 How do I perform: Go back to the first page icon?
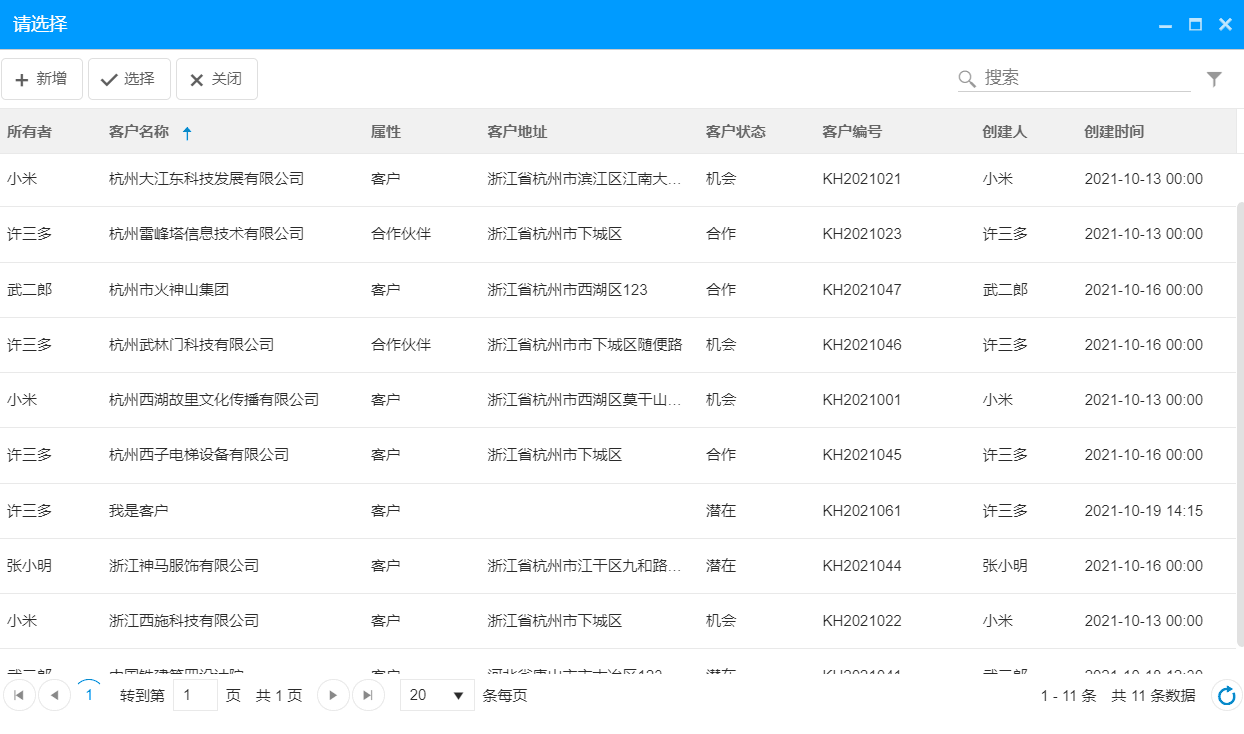tap(18, 695)
